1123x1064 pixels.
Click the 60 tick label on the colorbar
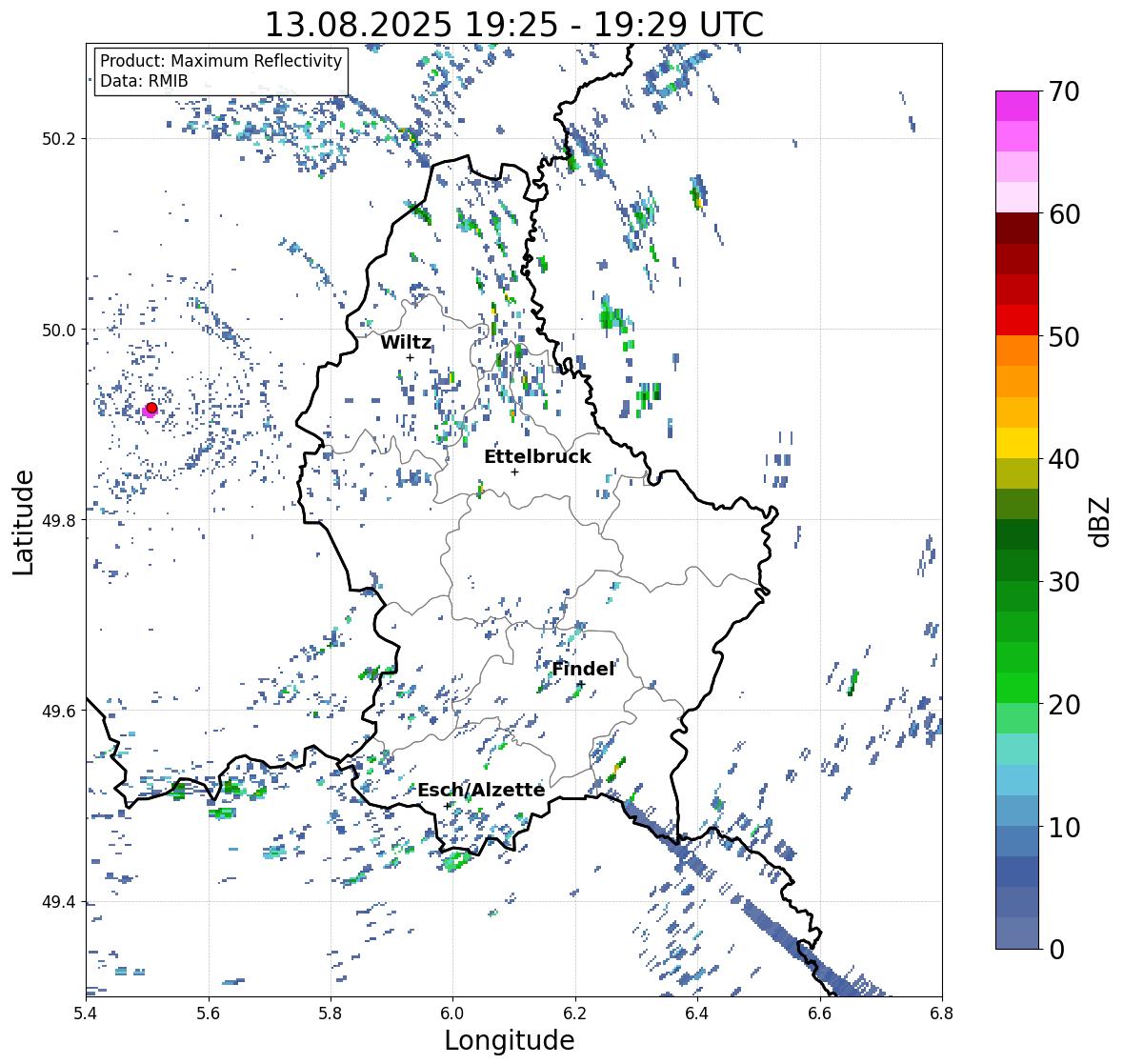[1064, 214]
